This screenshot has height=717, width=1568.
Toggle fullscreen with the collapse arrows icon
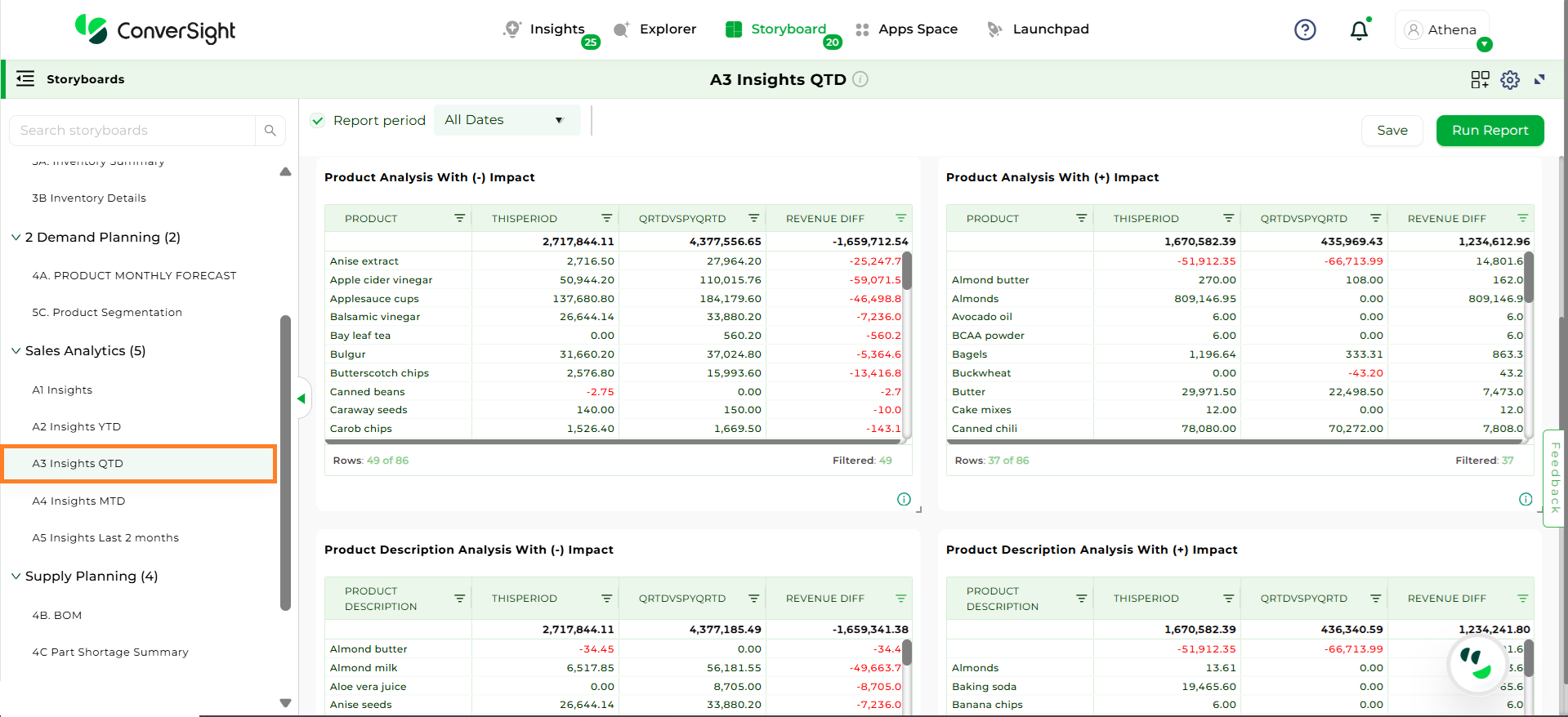click(1539, 79)
